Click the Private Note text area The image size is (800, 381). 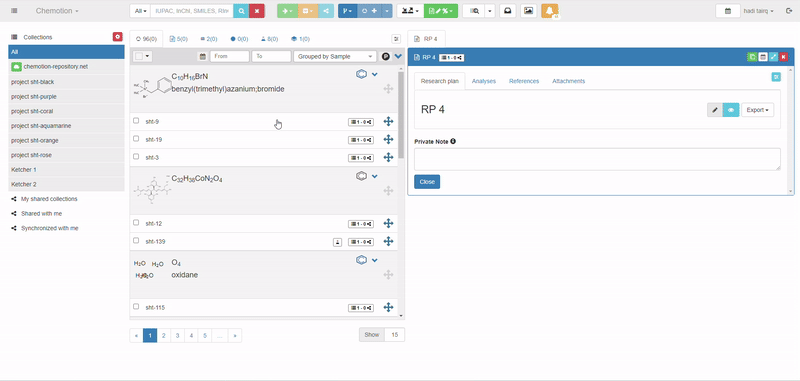click(x=597, y=159)
